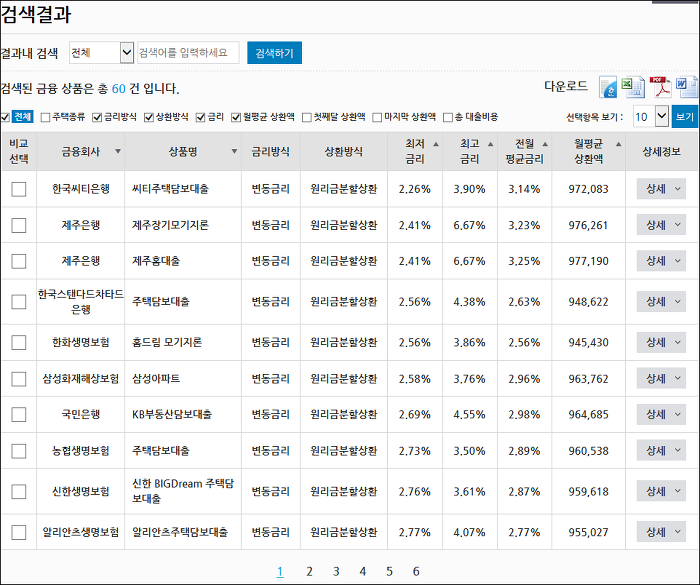The width and height of the screenshot is (700, 585).
Task: Select compare checkbox for 한화생명보험 row
Action: click(x=19, y=343)
